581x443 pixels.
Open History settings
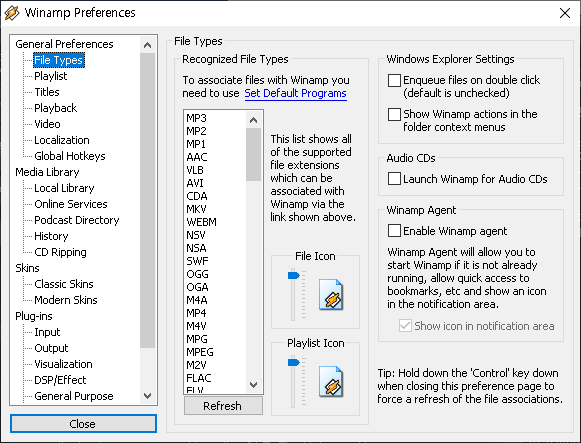(51, 236)
